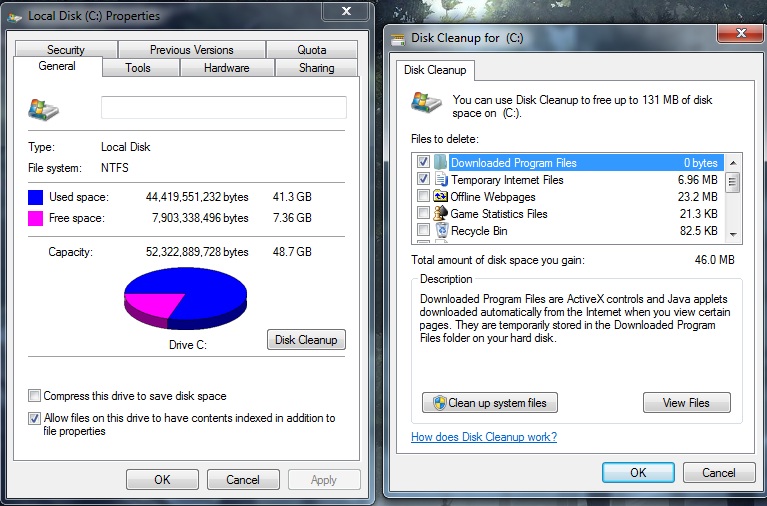
Task: Click the Disk Cleanup title bar icon
Action: click(x=399, y=39)
